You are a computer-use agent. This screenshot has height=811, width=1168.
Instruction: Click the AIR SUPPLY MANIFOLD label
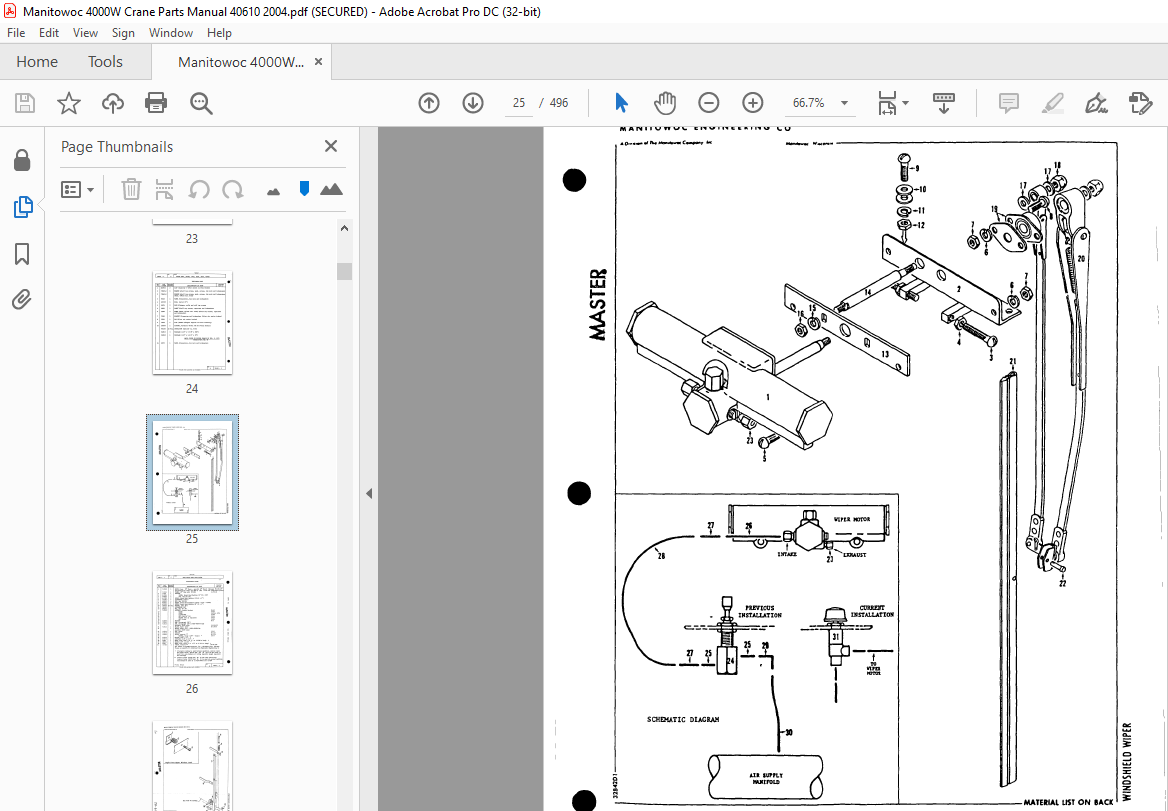pyautogui.click(x=766, y=778)
